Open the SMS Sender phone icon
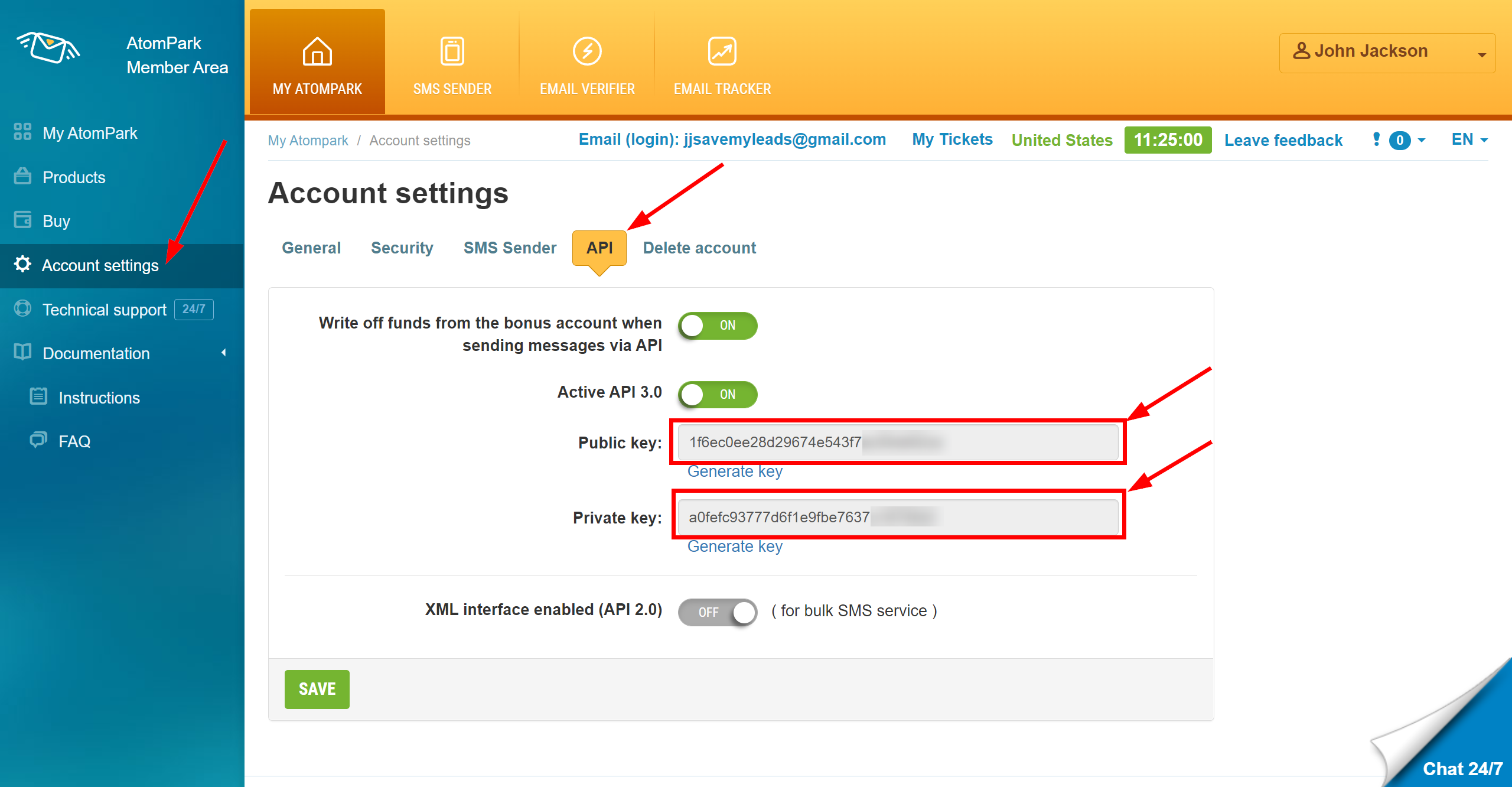Screen dimensions: 1512x787 (452, 51)
